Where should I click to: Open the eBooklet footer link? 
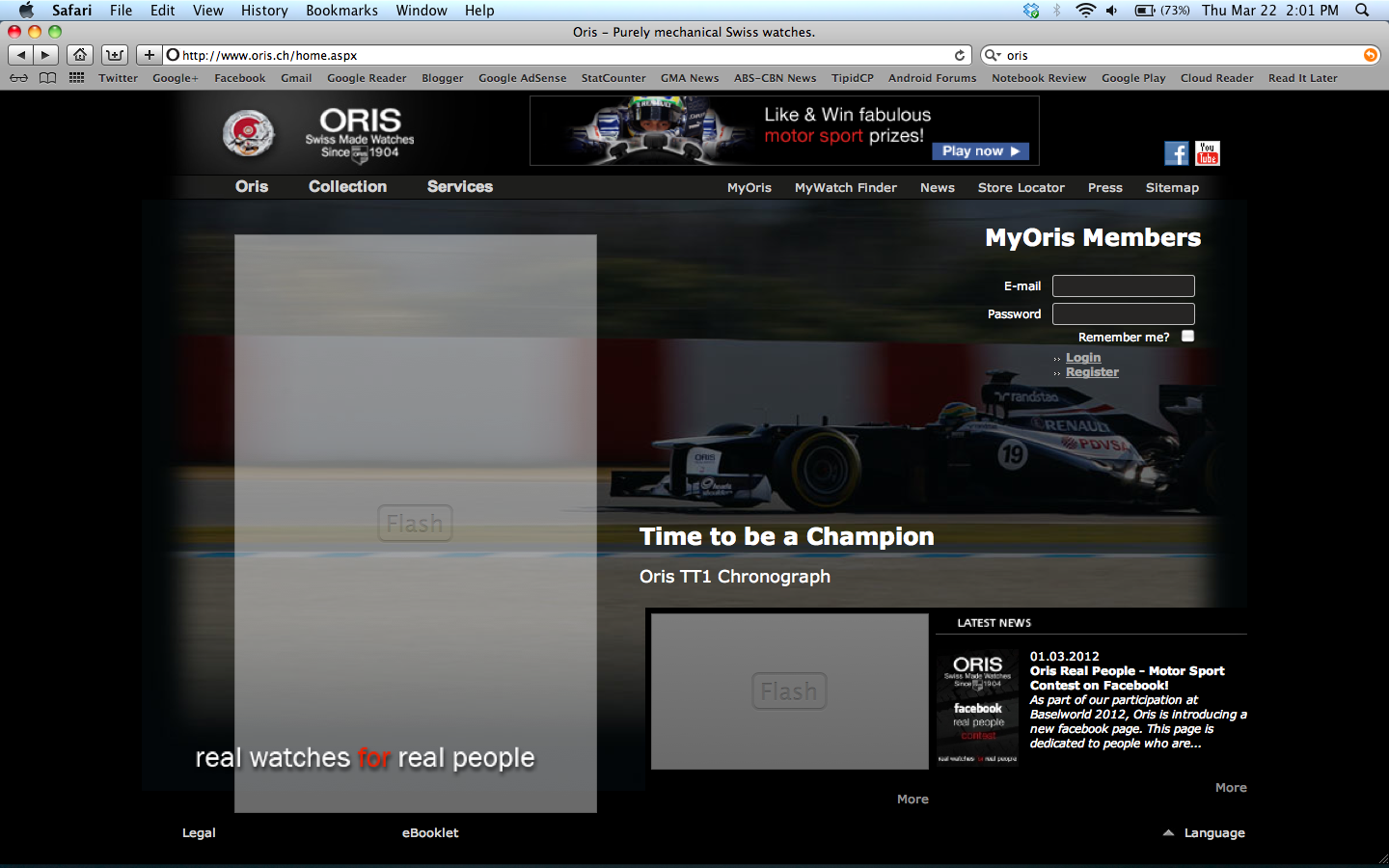[430, 832]
